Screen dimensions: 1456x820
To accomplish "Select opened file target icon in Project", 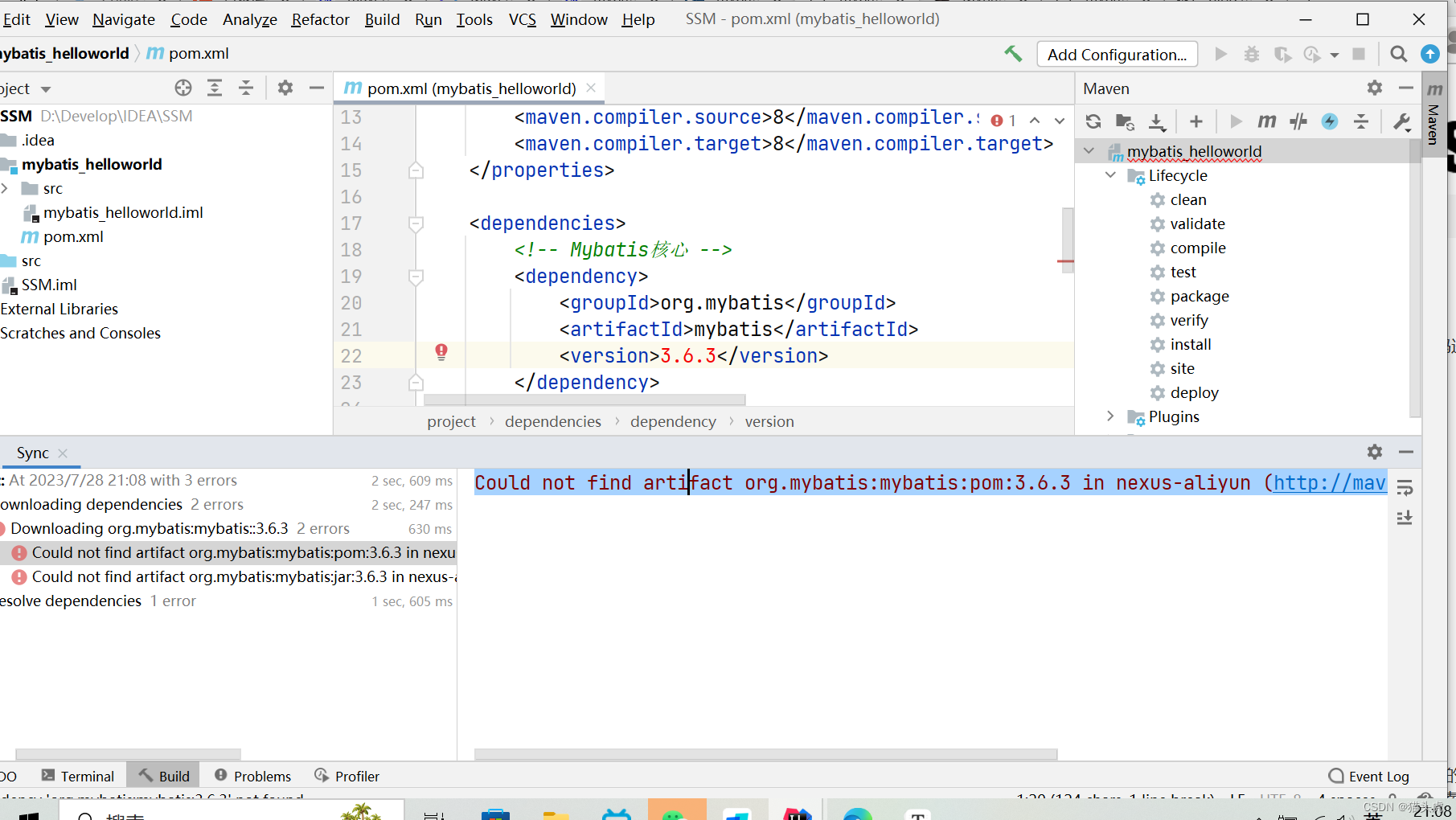I will [x=183, y=88].
